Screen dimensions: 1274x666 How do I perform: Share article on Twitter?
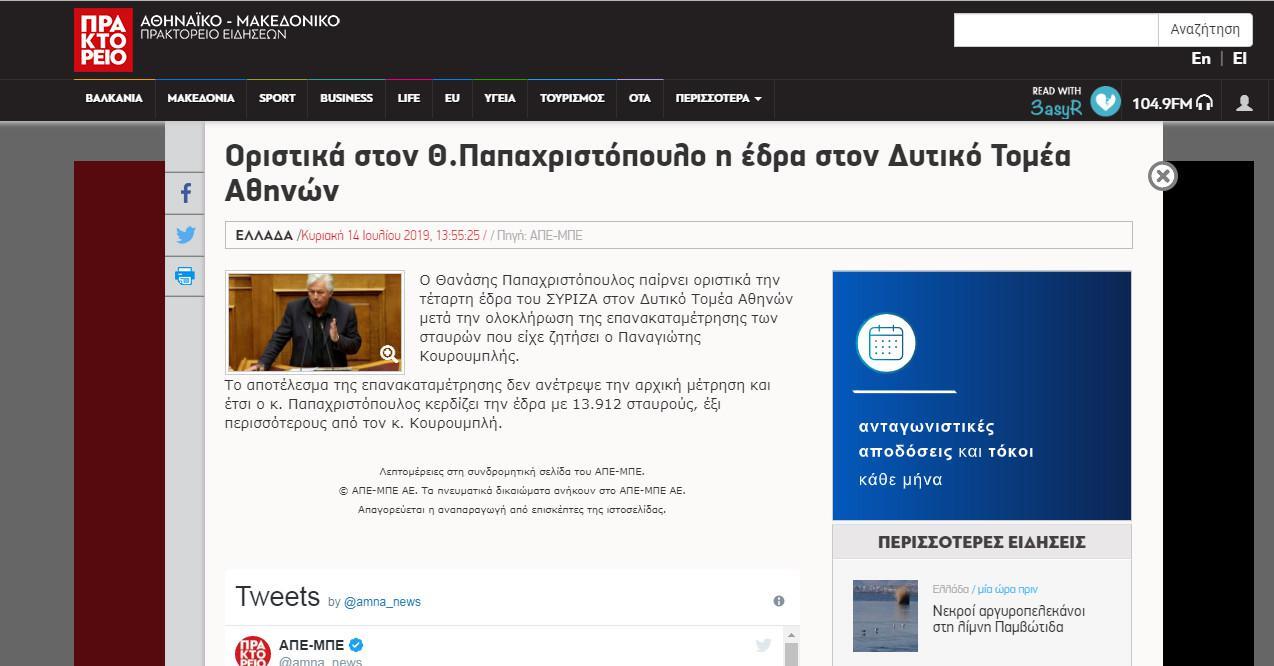pos(185,235)
